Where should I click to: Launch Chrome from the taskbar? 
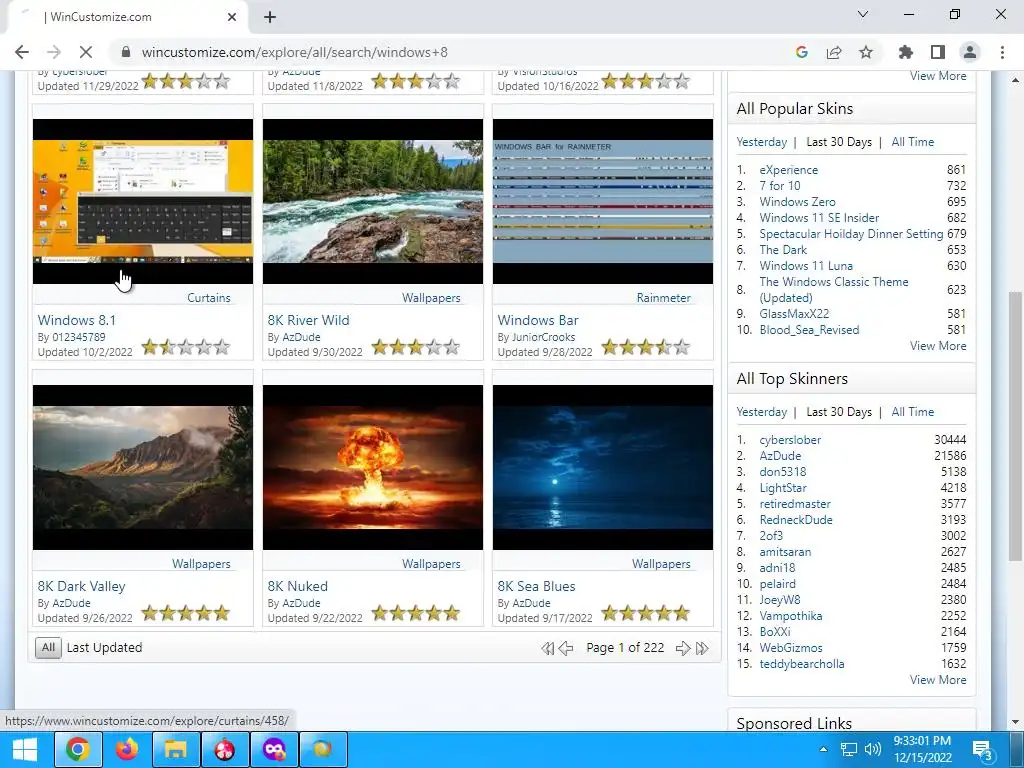pos(78,749)
